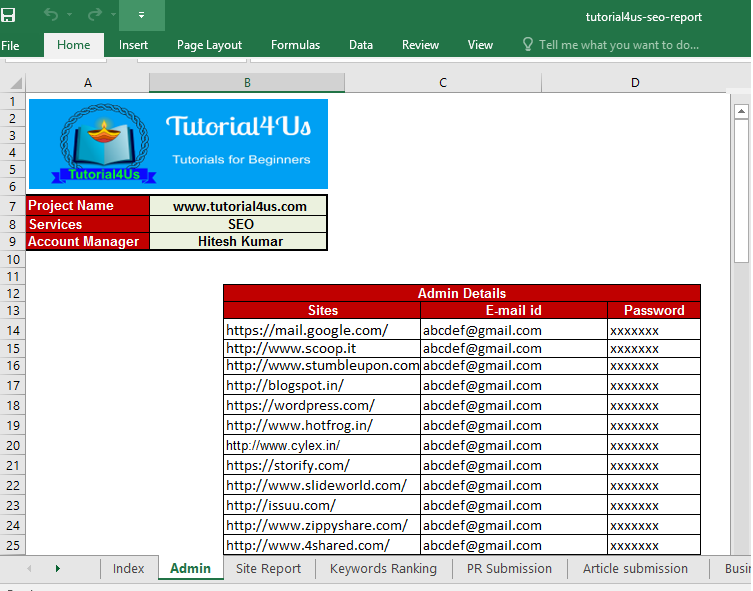Click the vertical scrollbar up arrow
The width and height of the screenshot is (753, 591).
[x=741, y=111]
